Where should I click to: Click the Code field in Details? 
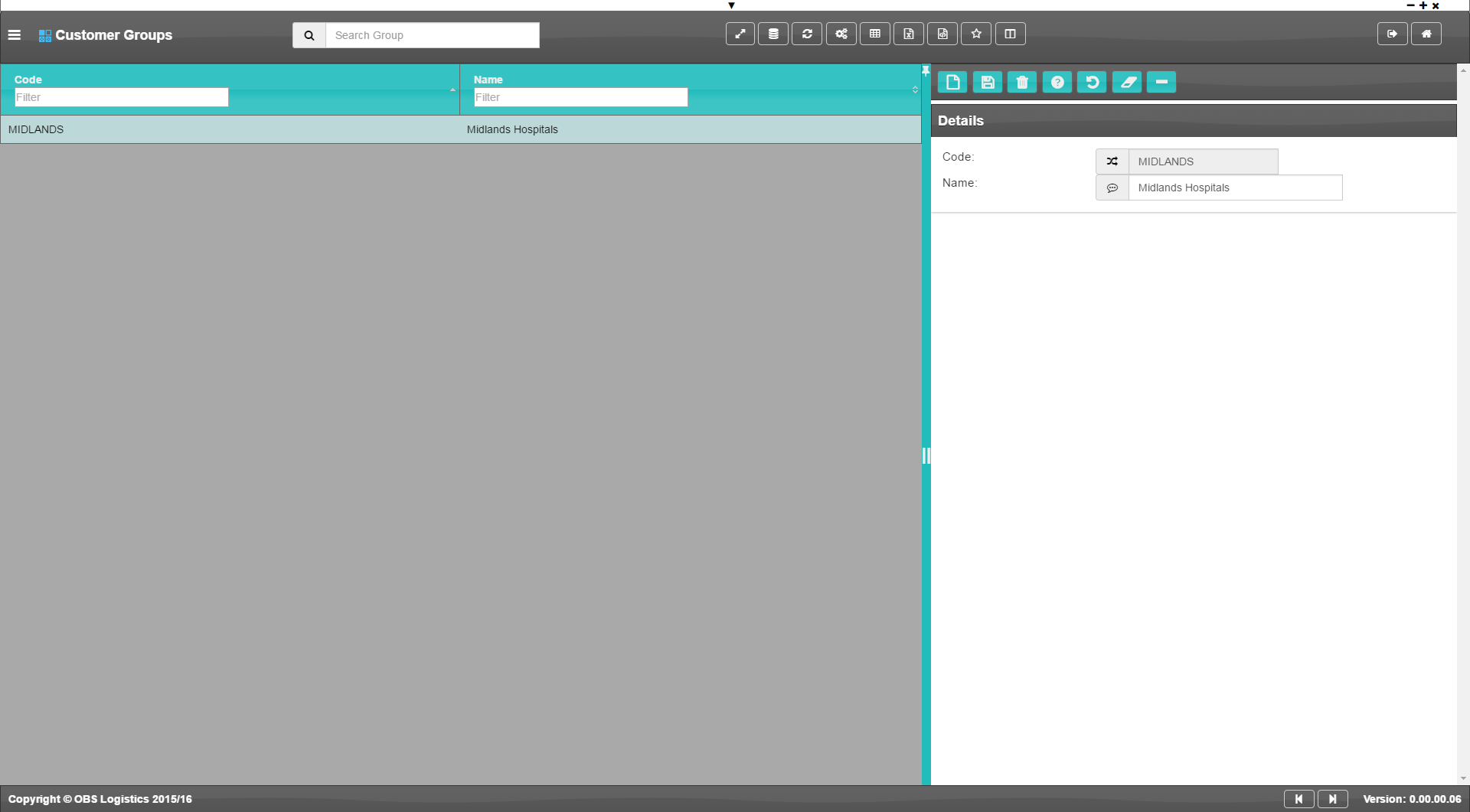point(1204,161)
